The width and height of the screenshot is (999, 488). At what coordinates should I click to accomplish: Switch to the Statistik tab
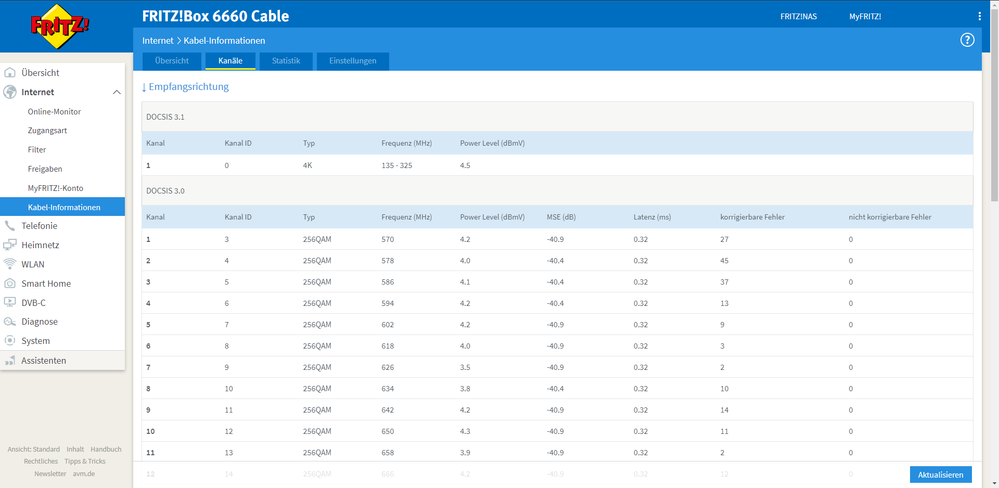pyautogui.click(x=285, y=61)
